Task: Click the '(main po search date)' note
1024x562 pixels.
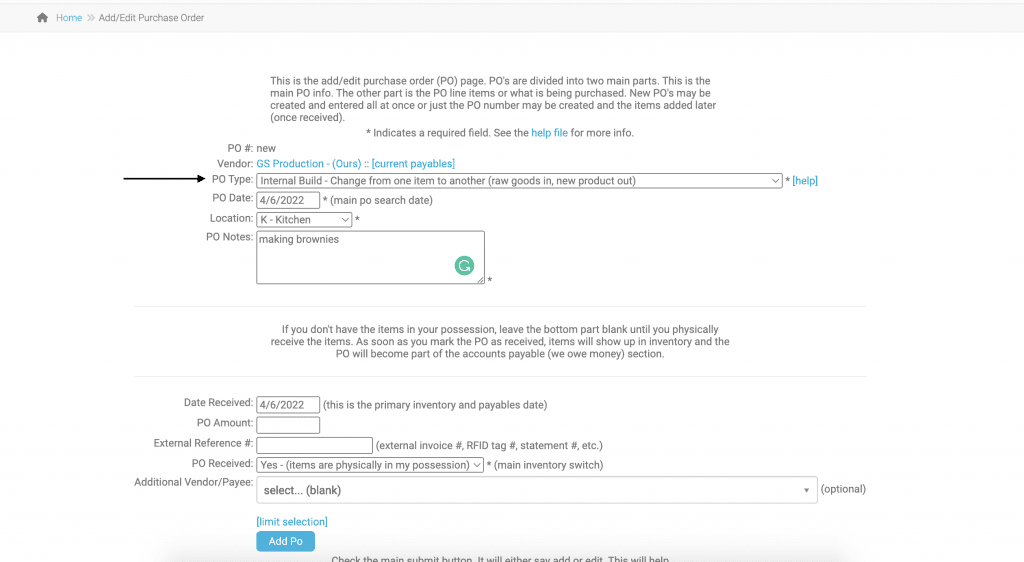Action: pos(381,200)
